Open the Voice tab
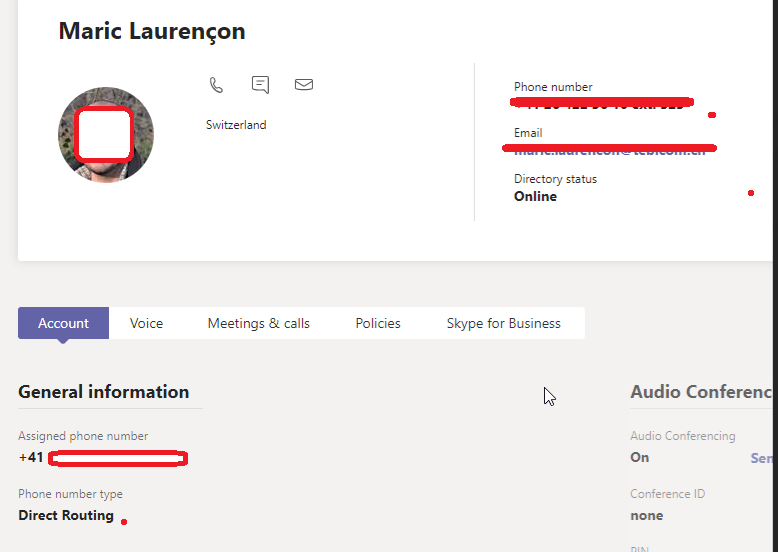This screenshot has height=552, width=778. coord(146,323)
